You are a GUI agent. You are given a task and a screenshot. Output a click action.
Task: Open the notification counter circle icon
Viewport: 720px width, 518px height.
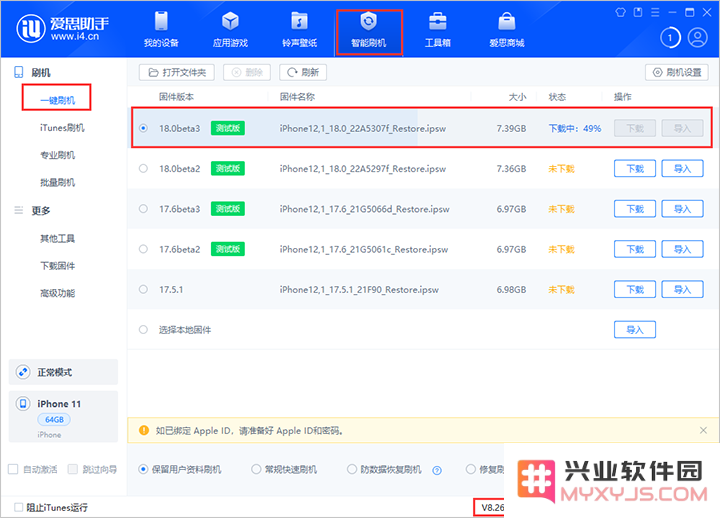670,38
